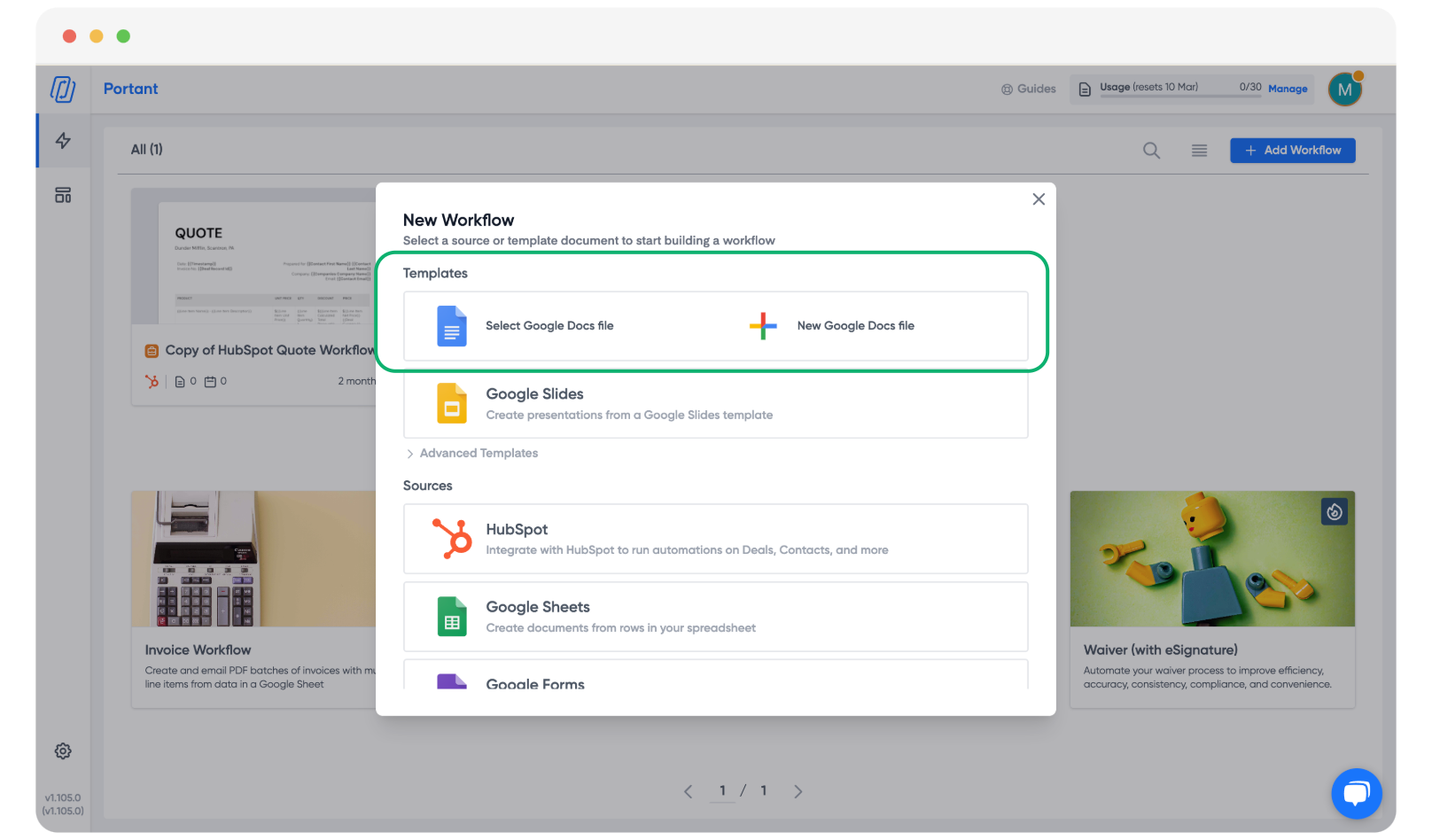Open settings gear in sidebar
The width and height of the screenshot is (1432, 840).
[x=63, y=751]
